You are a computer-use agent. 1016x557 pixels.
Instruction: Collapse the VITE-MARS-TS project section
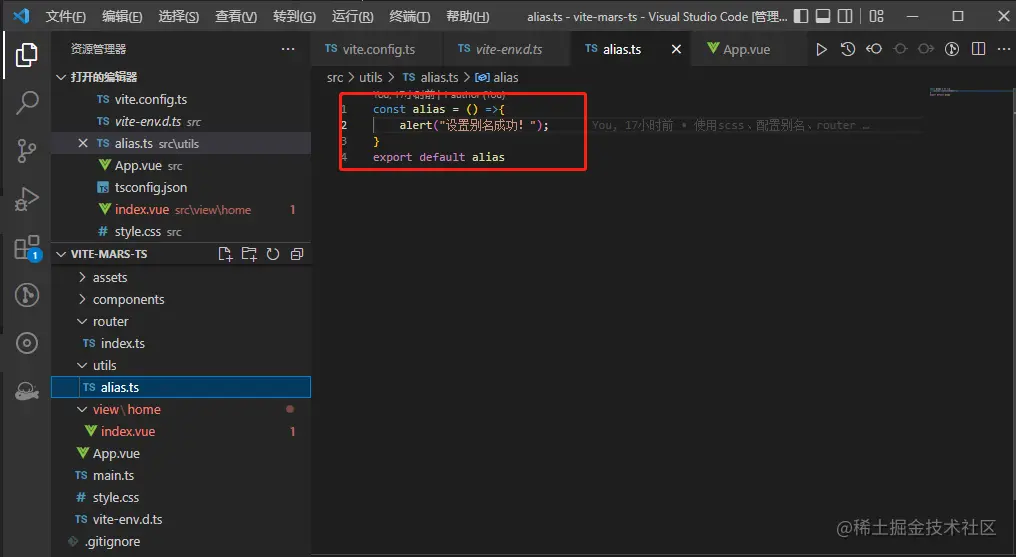pyautogui.click(x=62, y=254)
